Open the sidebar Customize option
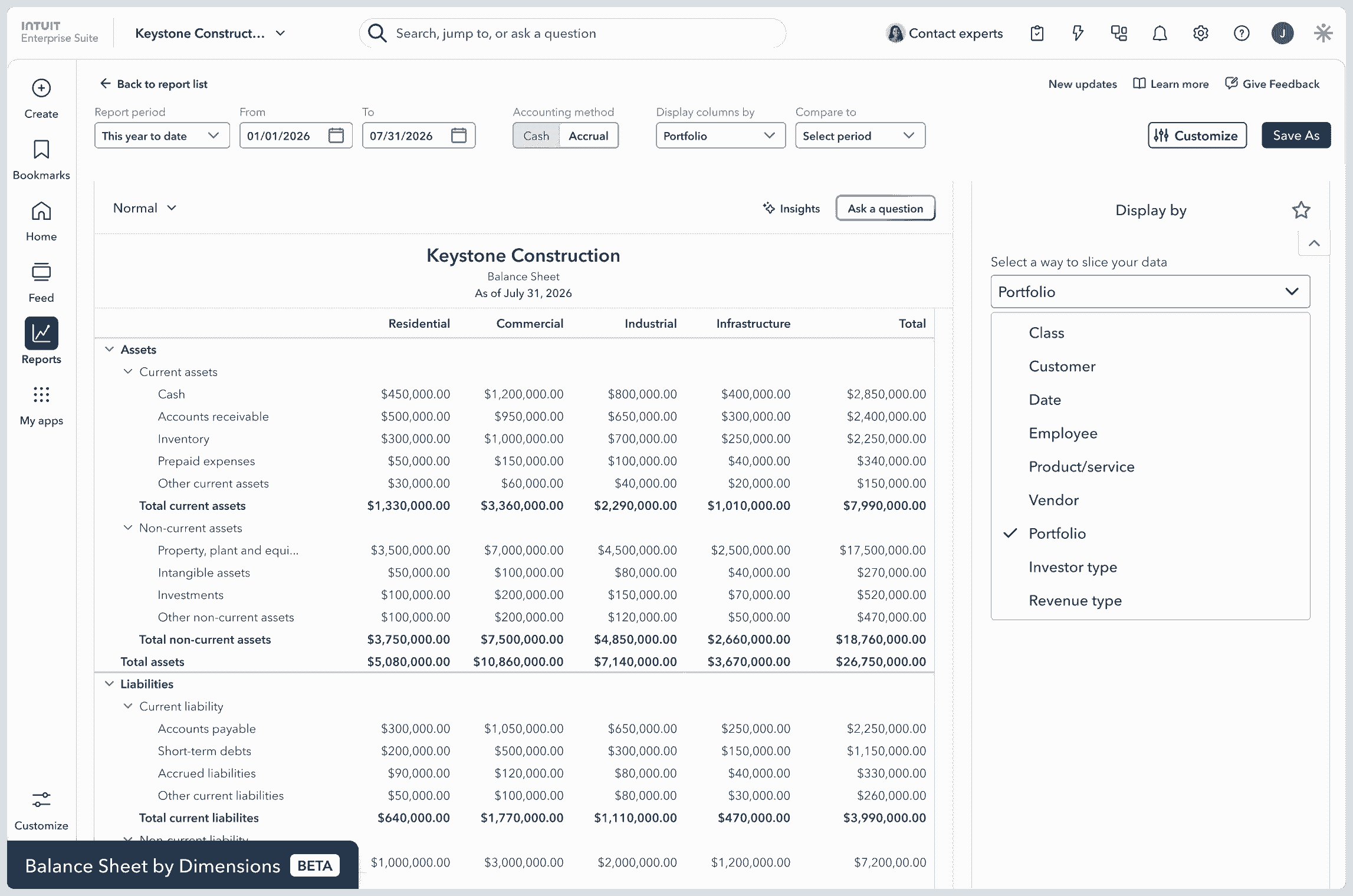Image resolution: width=1353 pixels, height=896 pixels. (41, 811)
